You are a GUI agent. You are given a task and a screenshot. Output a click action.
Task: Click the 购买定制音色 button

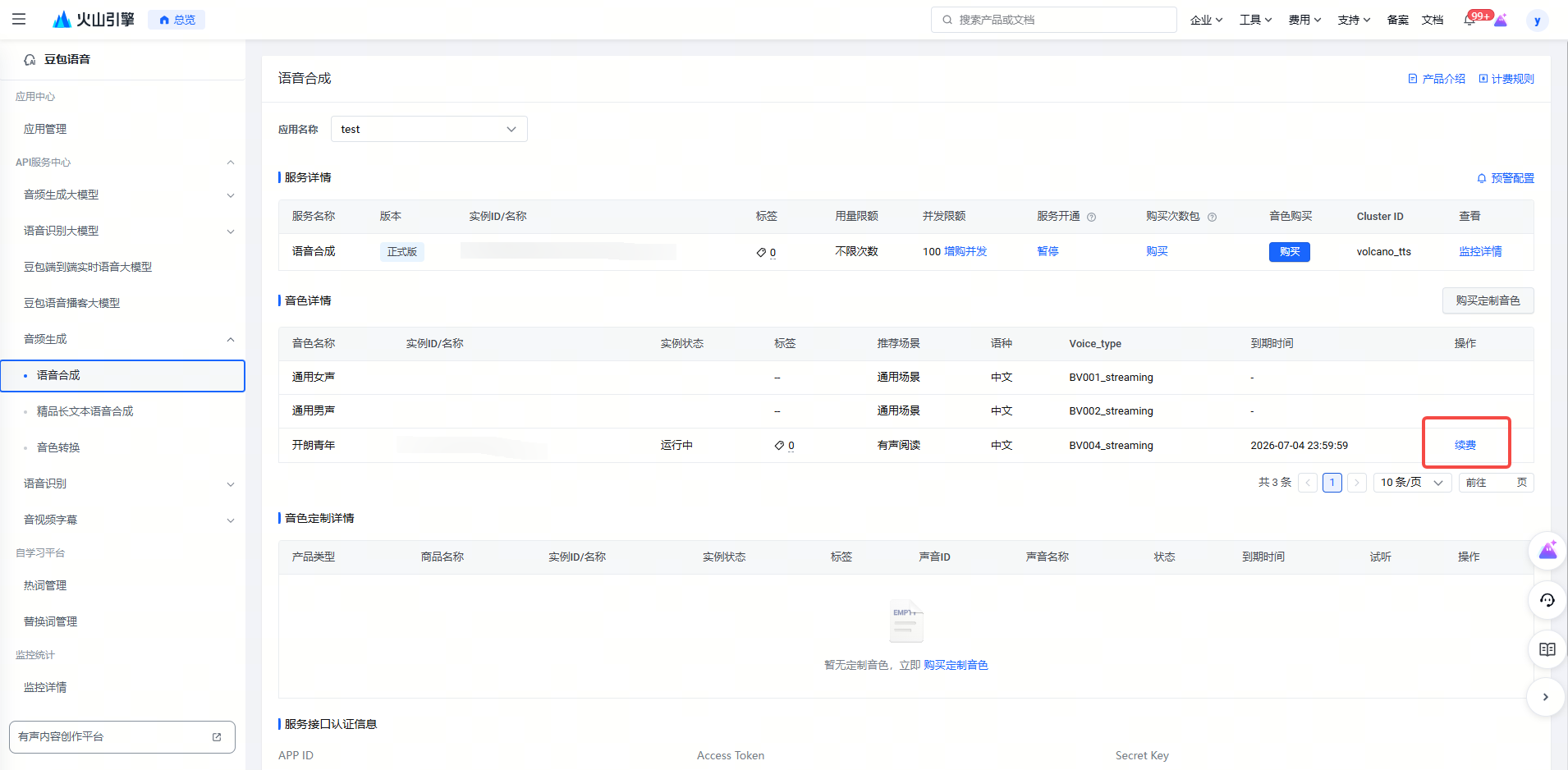1487,300
